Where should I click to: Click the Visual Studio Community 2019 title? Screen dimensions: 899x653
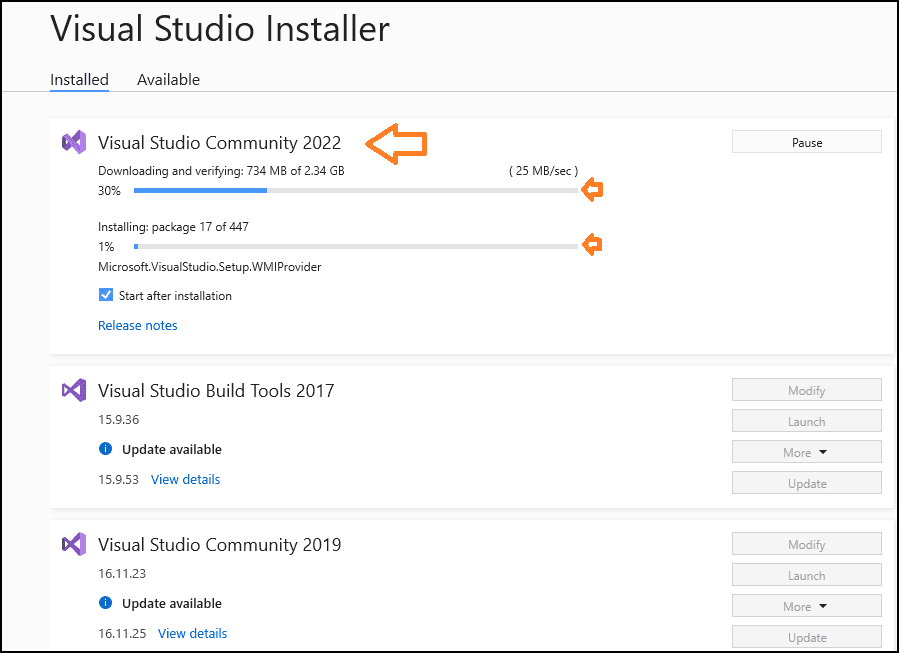coord(220,544)
